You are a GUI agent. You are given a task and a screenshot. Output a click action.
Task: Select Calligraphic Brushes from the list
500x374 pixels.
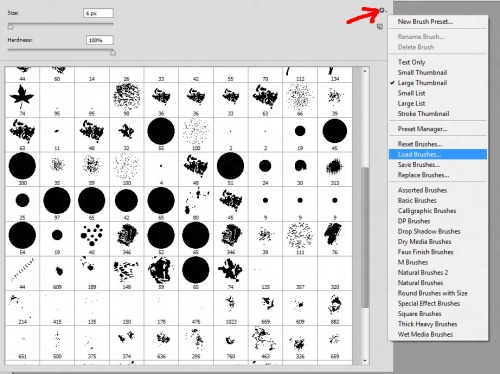pos(427,211)
